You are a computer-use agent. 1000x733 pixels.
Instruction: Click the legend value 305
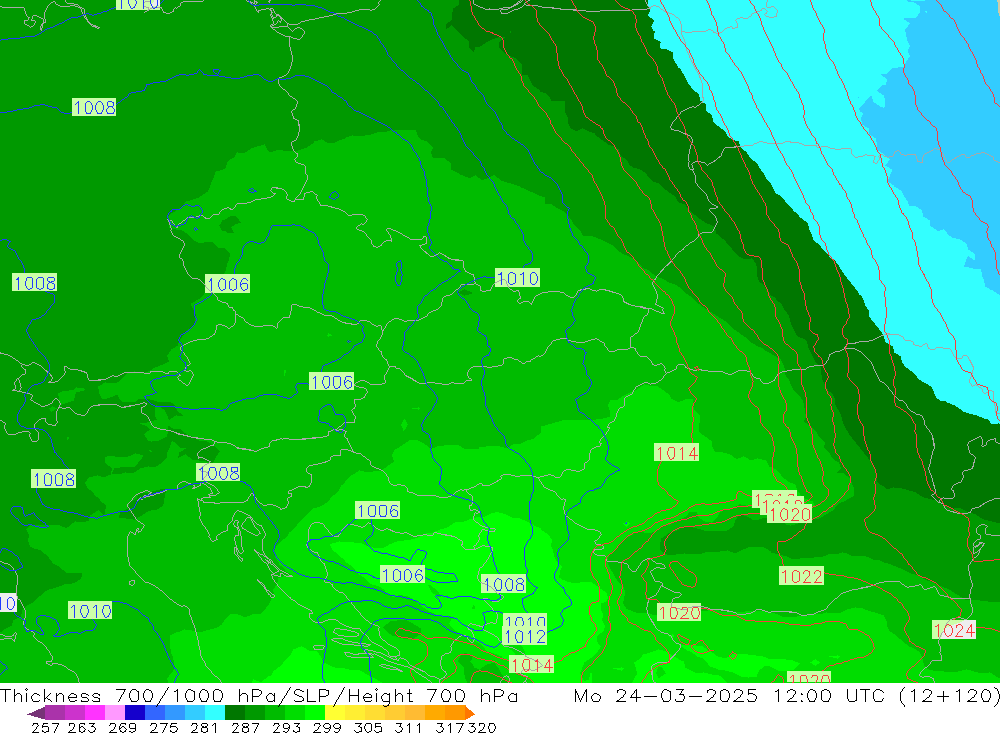tap(367, 727)
